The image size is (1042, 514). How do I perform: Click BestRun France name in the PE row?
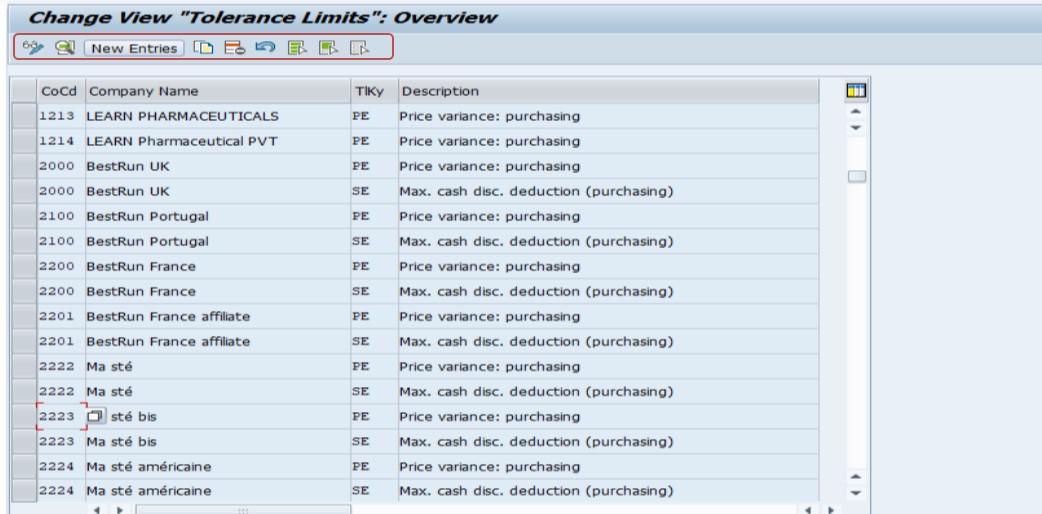click(x=218, y=267)
